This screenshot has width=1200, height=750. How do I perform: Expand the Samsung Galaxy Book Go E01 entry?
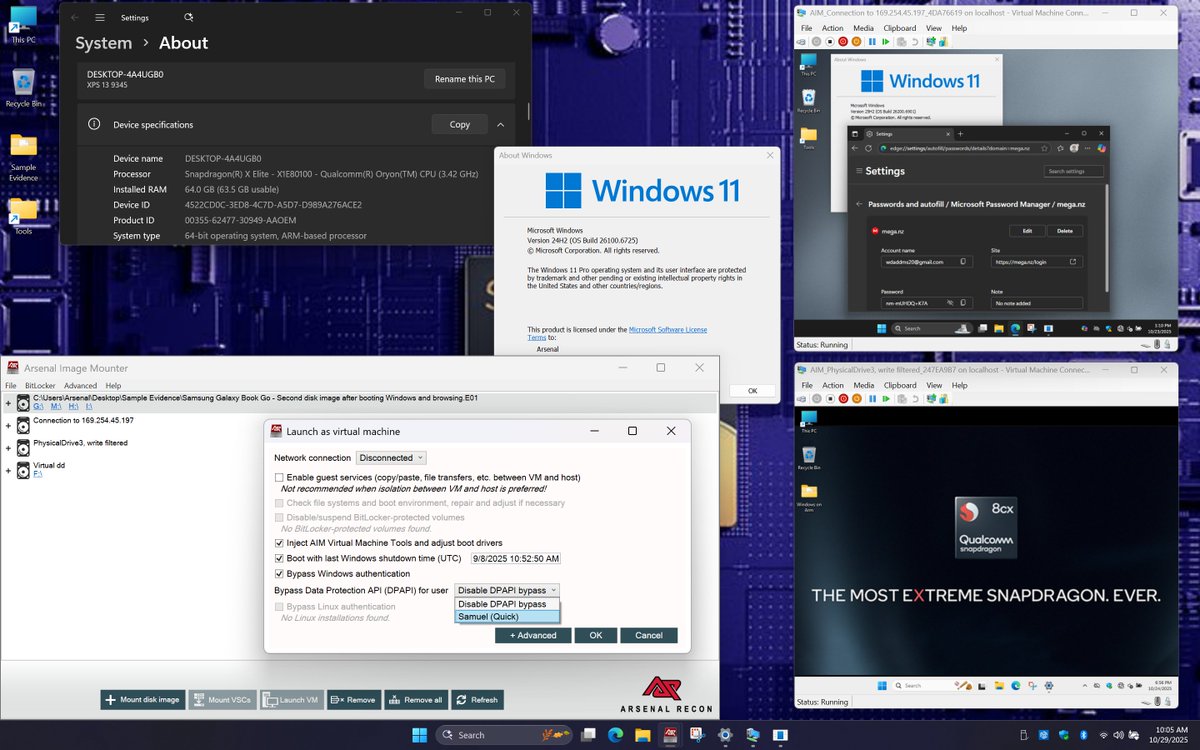tap(8, 402)
